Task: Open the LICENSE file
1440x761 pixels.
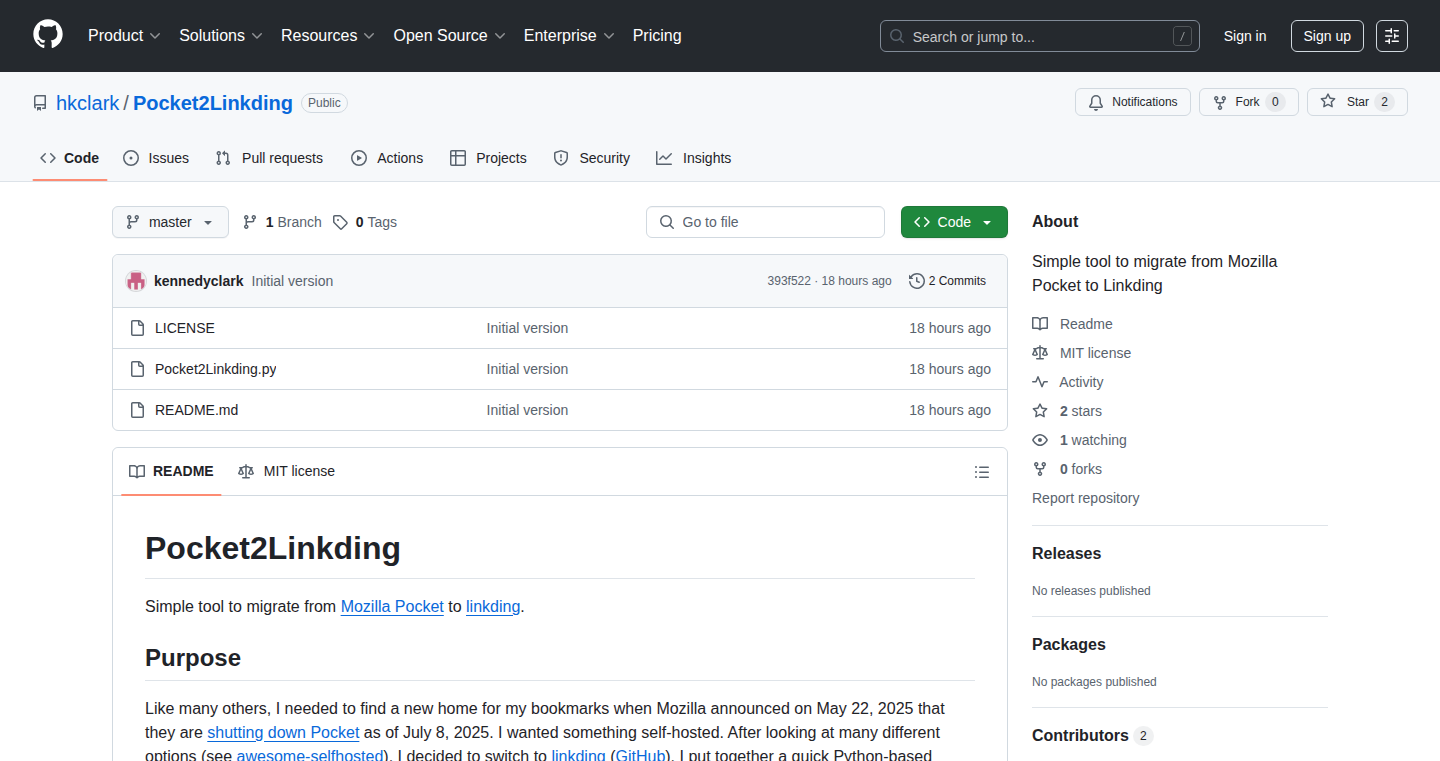Action: tap(185, 328)
